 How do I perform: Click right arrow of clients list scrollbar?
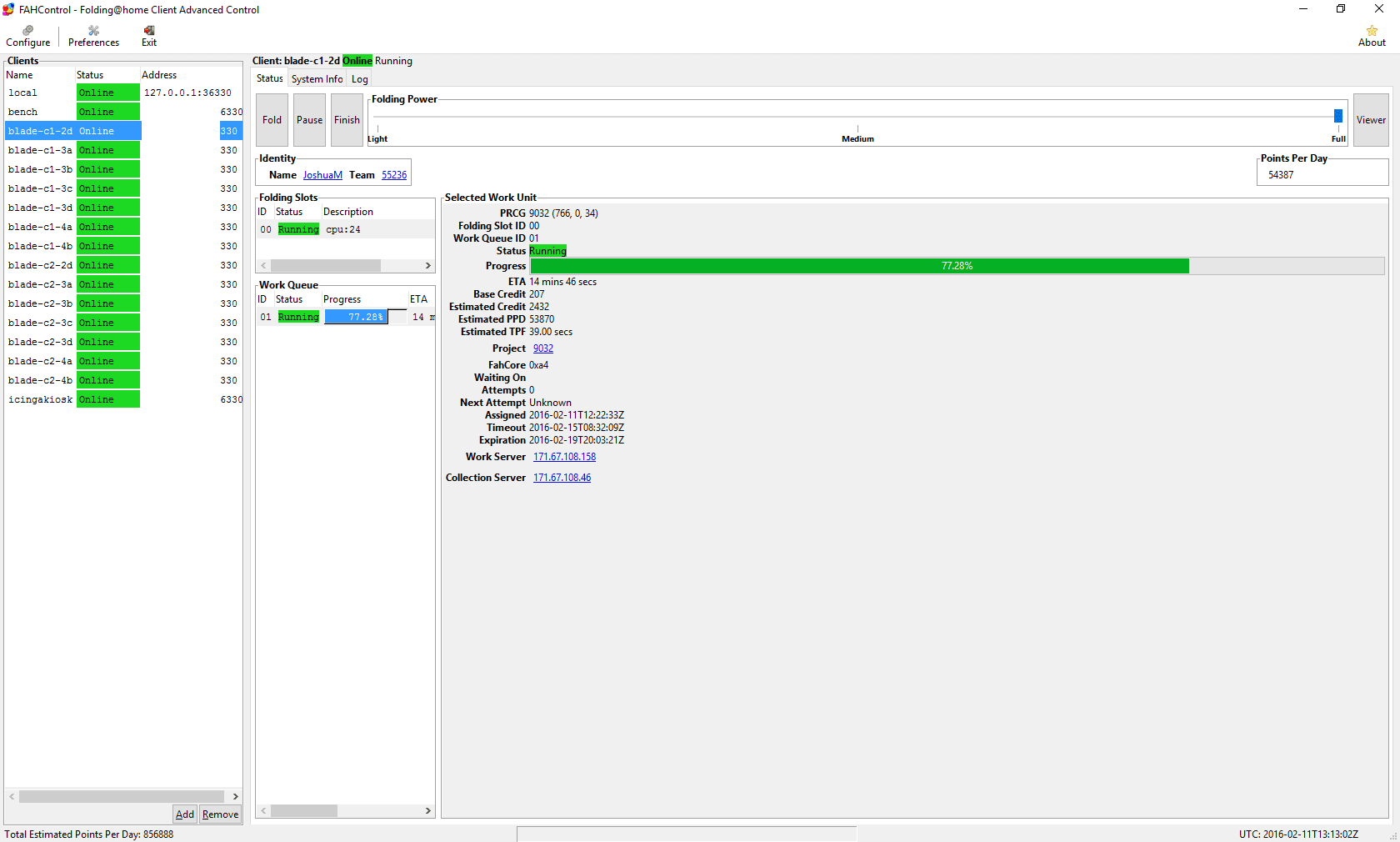pos(235,797)
